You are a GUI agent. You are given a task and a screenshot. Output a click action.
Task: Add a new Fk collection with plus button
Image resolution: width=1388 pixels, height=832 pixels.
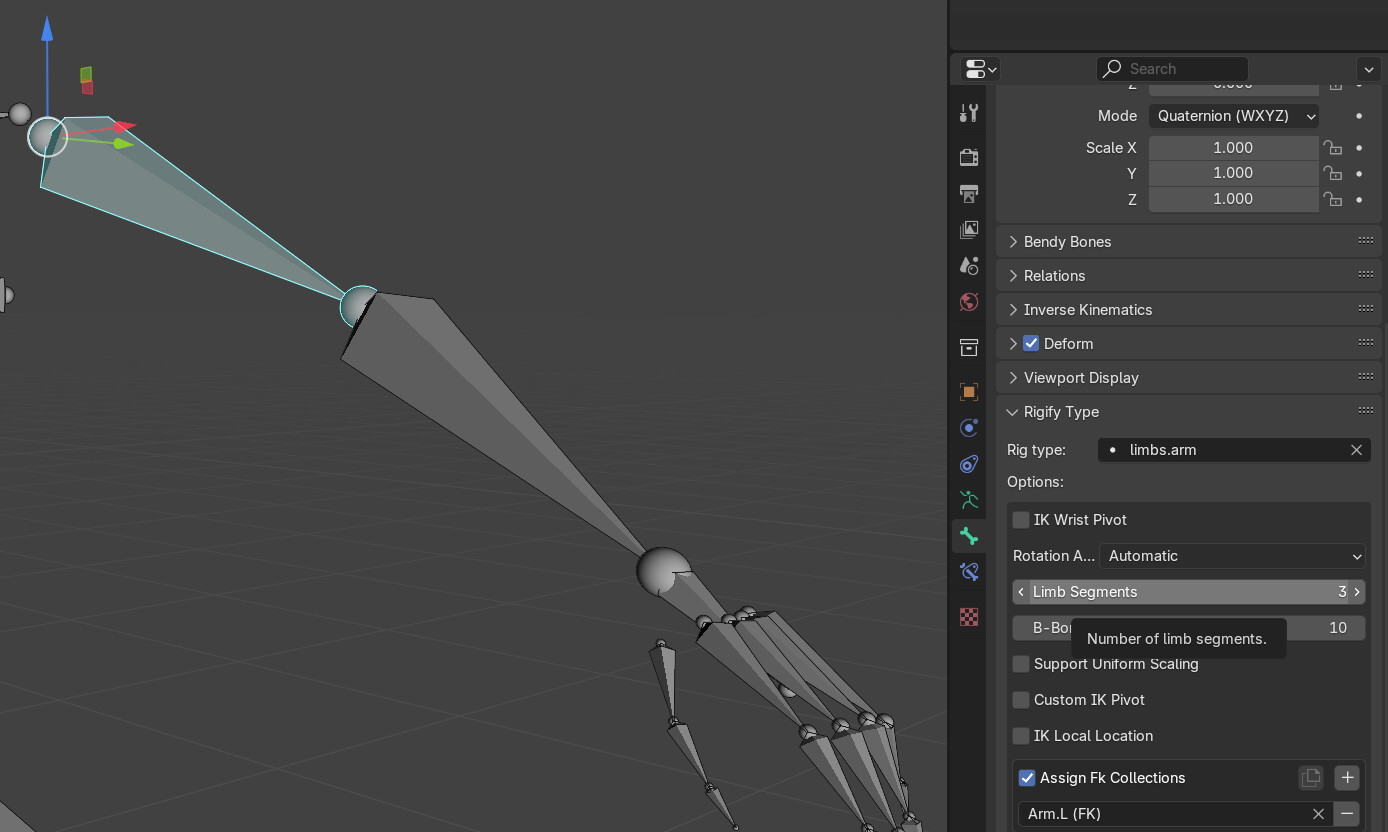[x=1347, y=777]
